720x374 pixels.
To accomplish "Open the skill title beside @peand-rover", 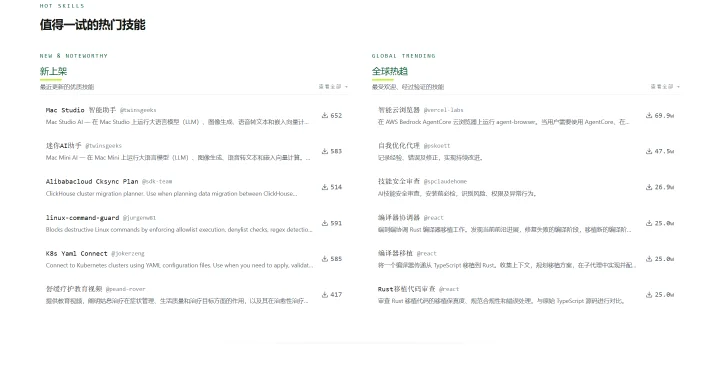I will click(74, 289).
